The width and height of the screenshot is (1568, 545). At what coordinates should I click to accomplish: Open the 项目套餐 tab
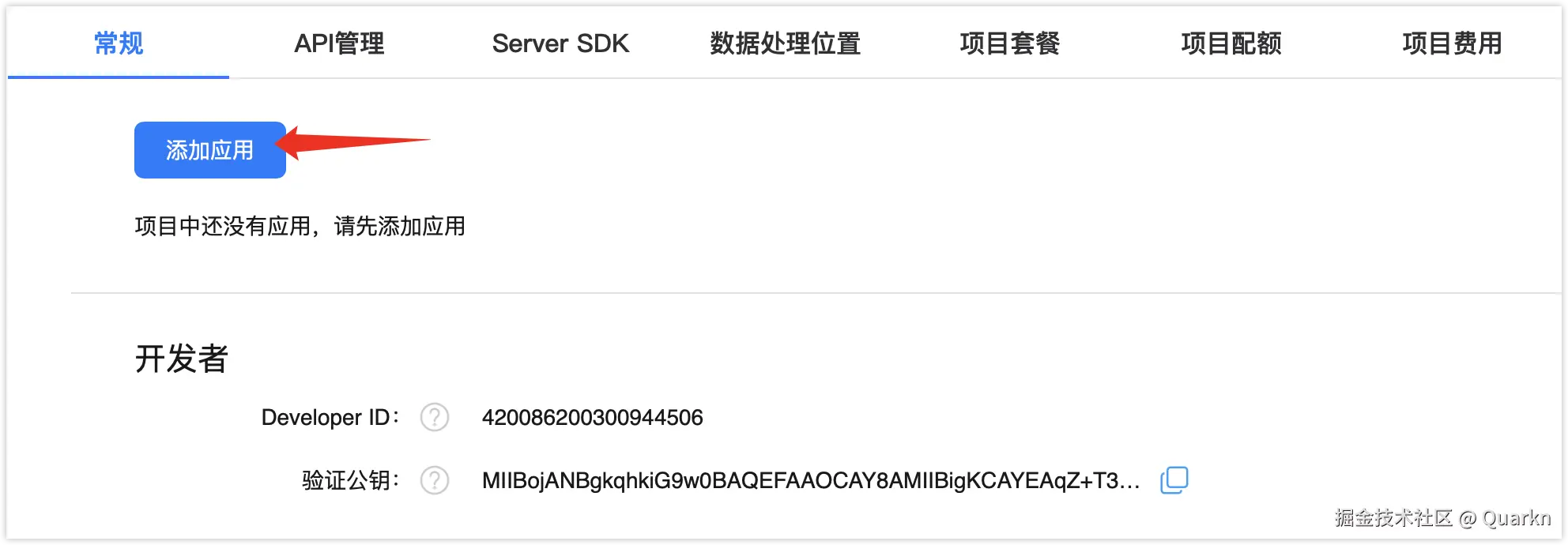pos(1010,43)
